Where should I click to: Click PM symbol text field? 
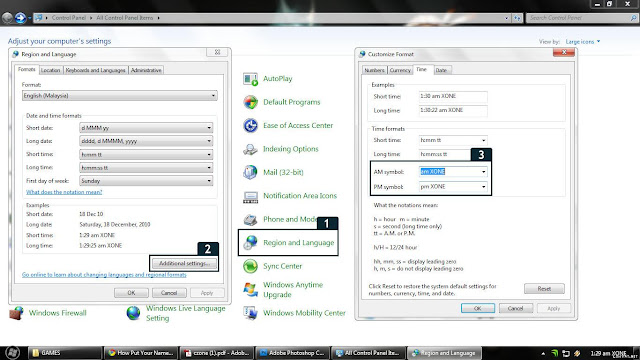tap(449, 187)
